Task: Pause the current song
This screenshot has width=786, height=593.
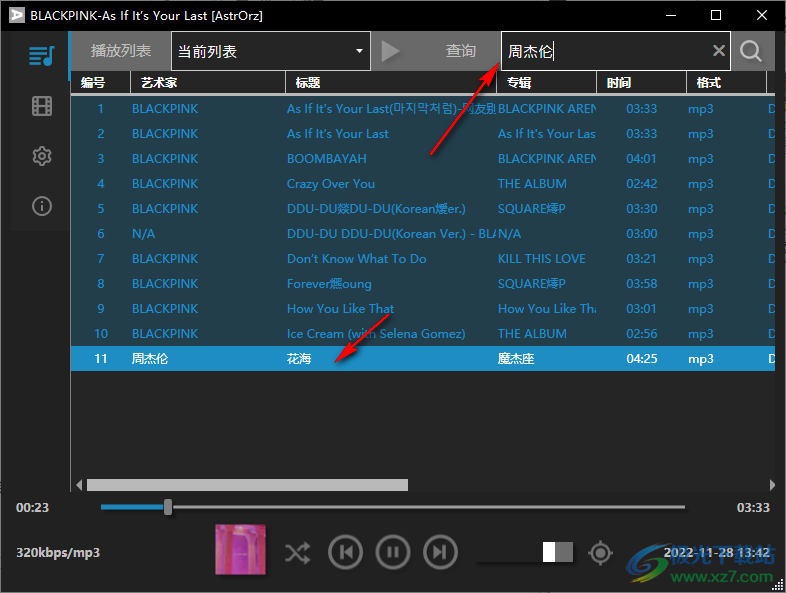Action: pos(393,552)
